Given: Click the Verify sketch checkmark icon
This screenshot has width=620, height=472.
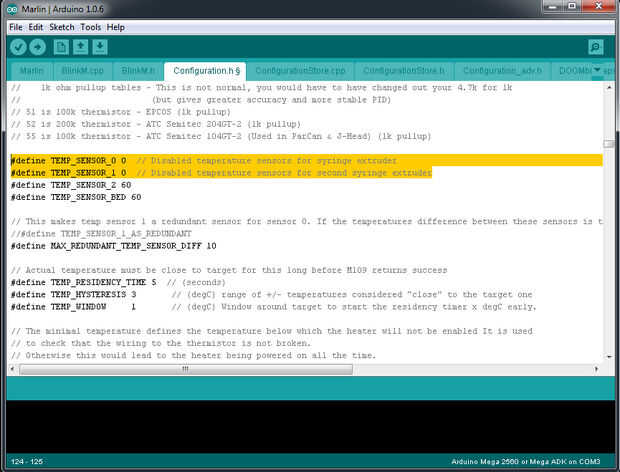Looking at the screenshot, I should (18, 47).
